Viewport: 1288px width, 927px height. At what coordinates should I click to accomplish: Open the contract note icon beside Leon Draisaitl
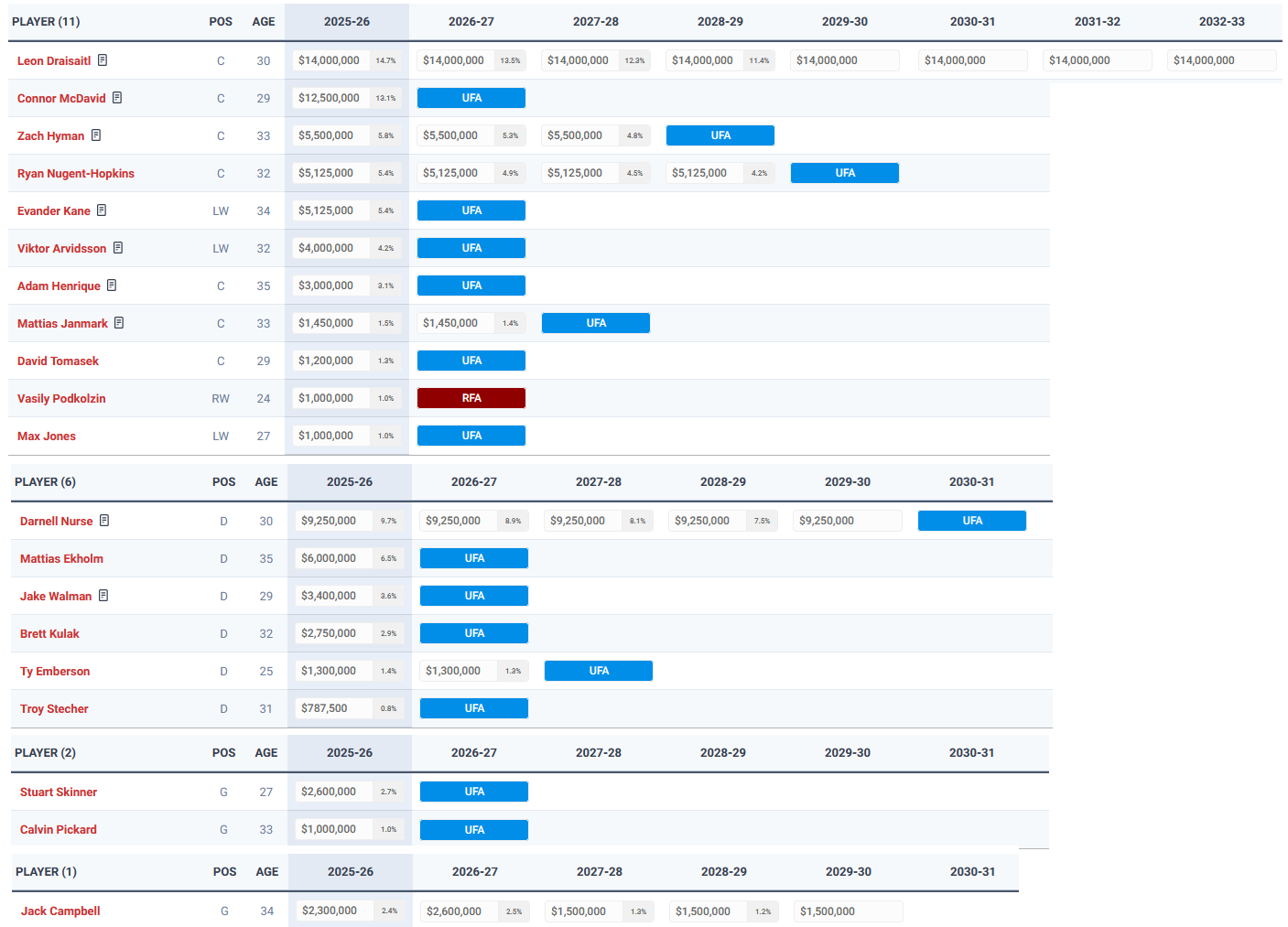point(103,60)
